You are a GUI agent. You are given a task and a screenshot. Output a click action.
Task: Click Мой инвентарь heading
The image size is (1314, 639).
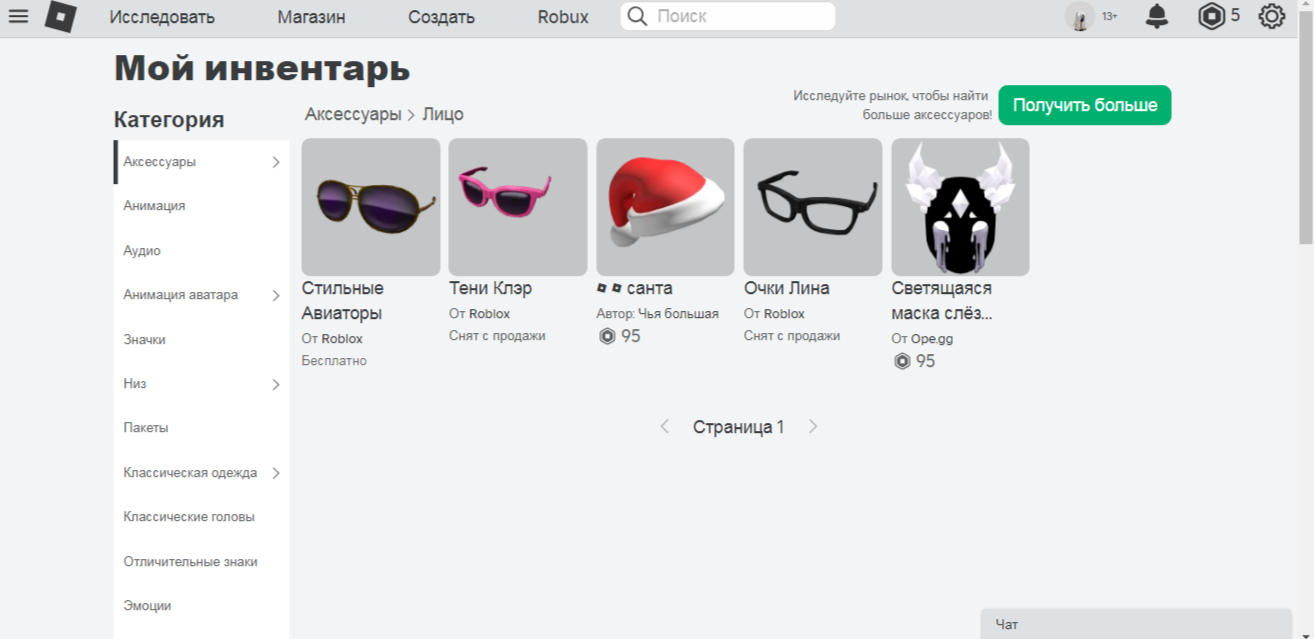pyautogui.click(x=262, y=68)
